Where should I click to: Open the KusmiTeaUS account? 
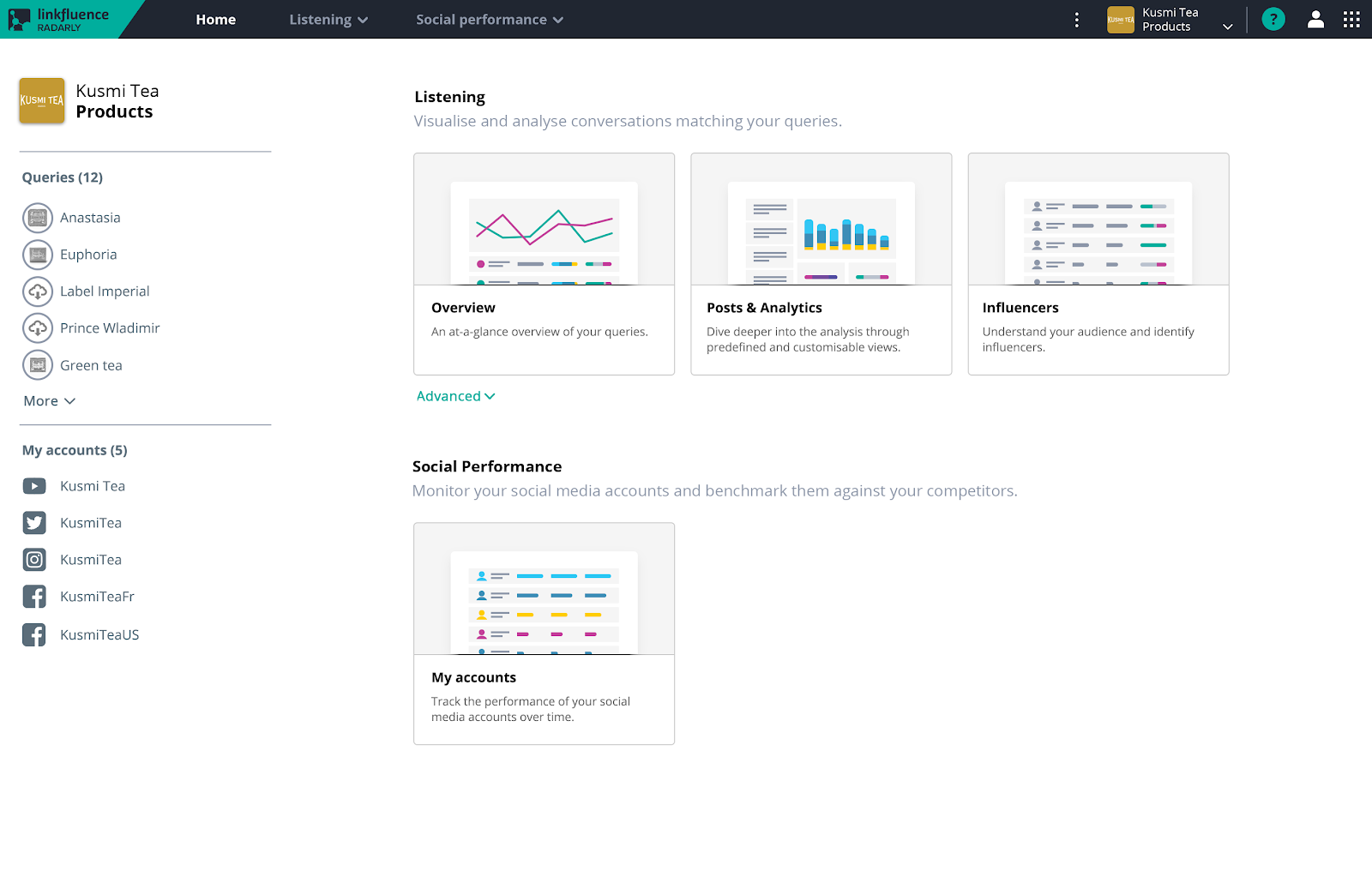pos(99,635)
